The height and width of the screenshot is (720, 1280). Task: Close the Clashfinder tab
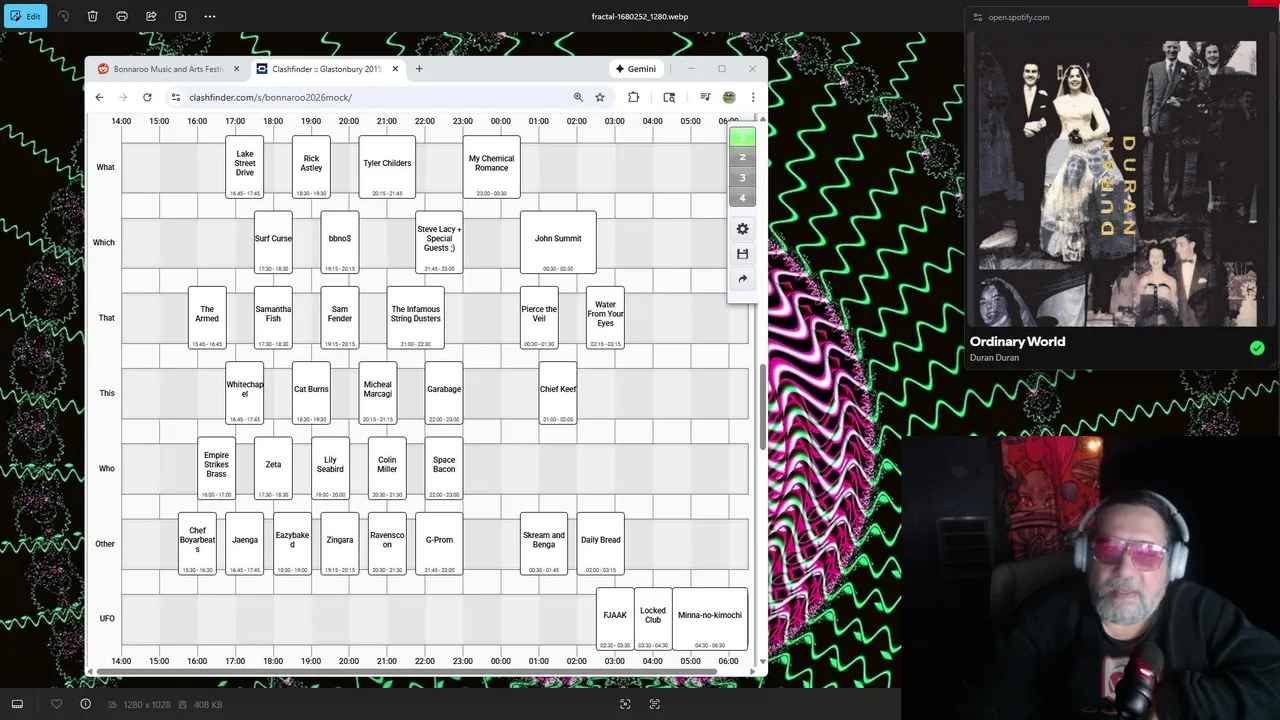[395, 69]
